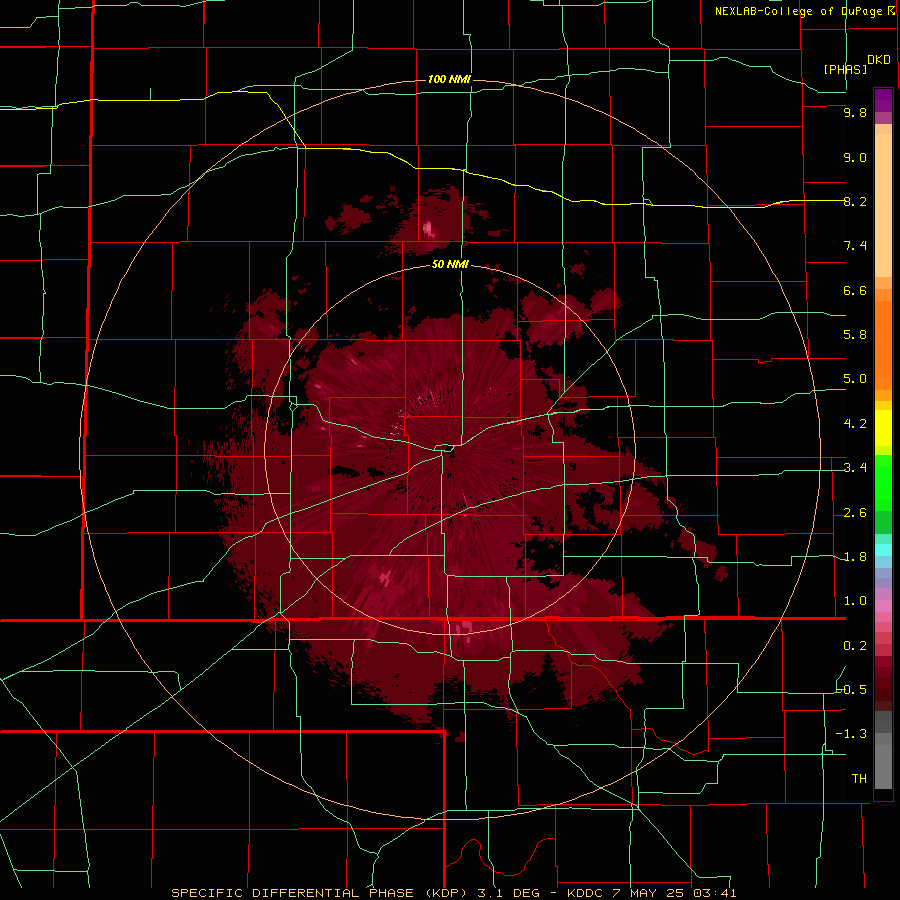Click the 4.2 scale label
Screen dimensions: 900x900
tap(855, 424)
